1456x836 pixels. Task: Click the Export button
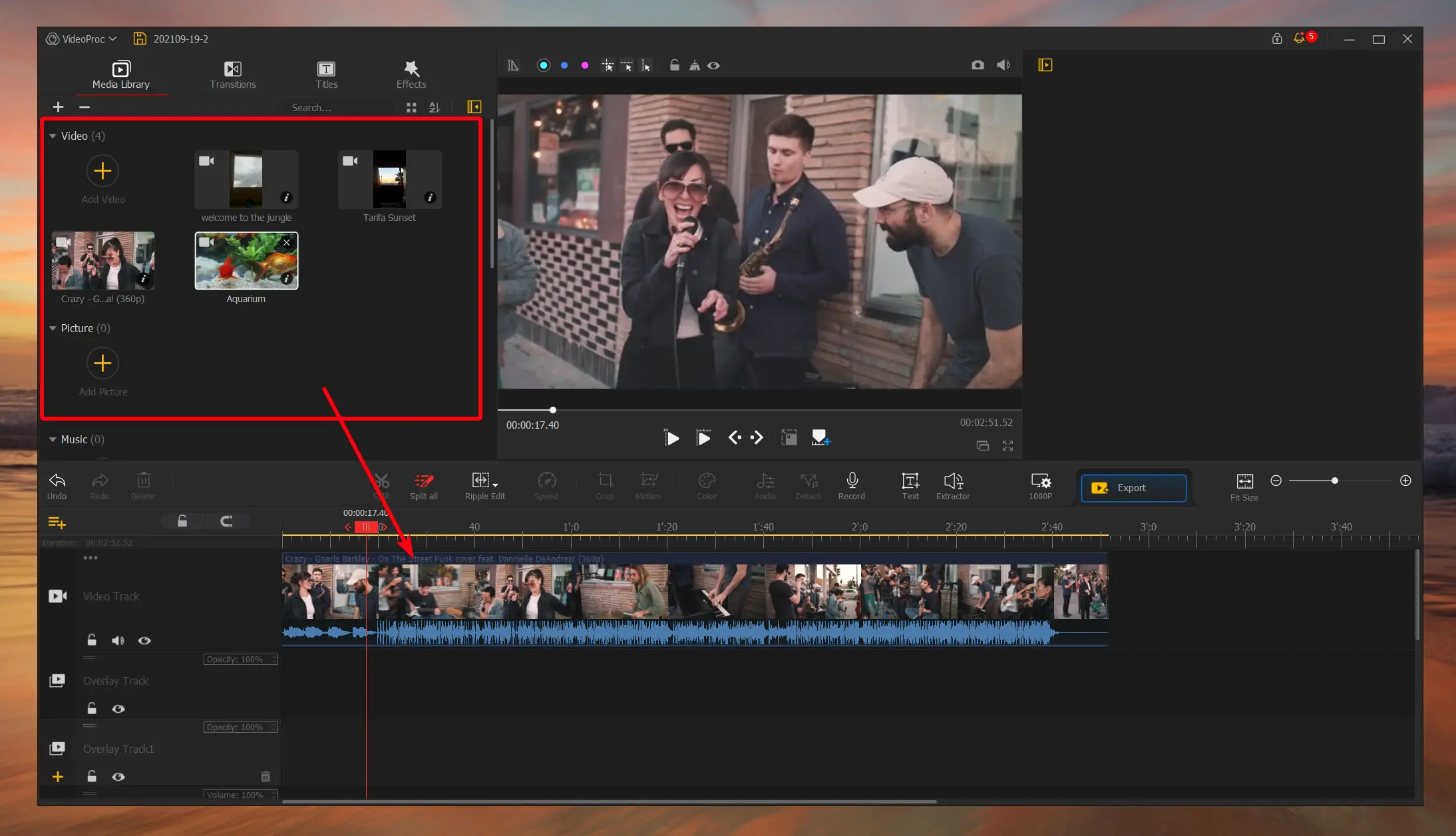(x=1131, y=487)
